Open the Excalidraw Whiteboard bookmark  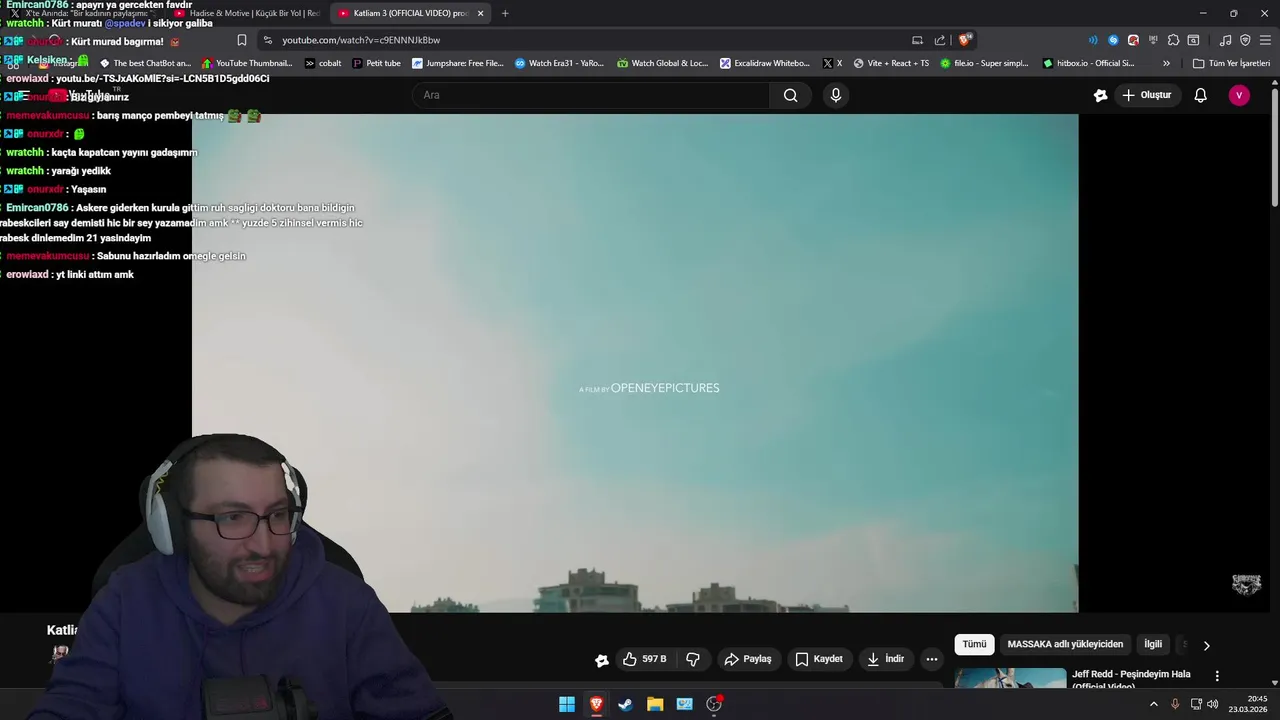[765, 63]
